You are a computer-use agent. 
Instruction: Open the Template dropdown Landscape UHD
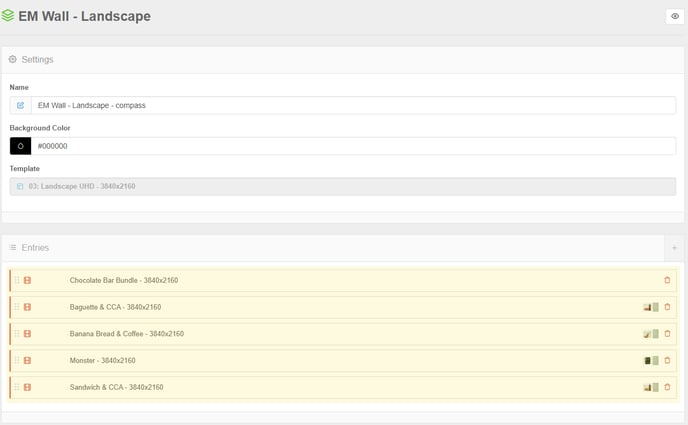[343, 186]
